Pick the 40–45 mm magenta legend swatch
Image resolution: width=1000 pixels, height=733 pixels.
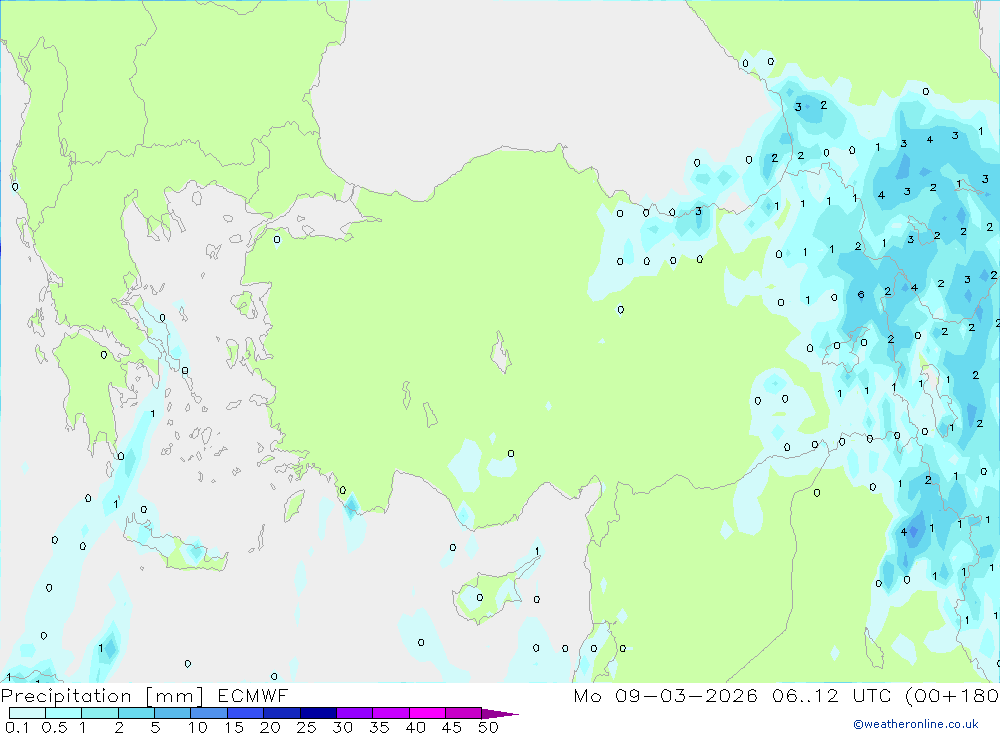(x=427, y=713)
